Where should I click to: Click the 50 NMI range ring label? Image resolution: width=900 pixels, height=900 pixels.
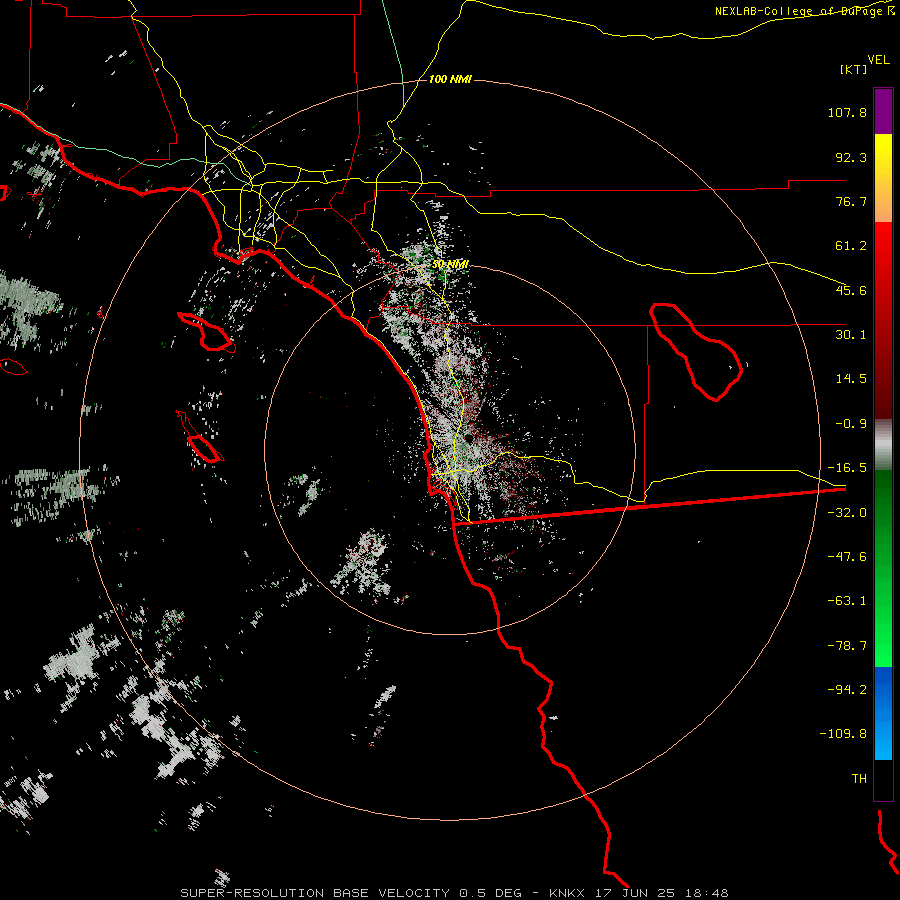click(x=450, y=265)
